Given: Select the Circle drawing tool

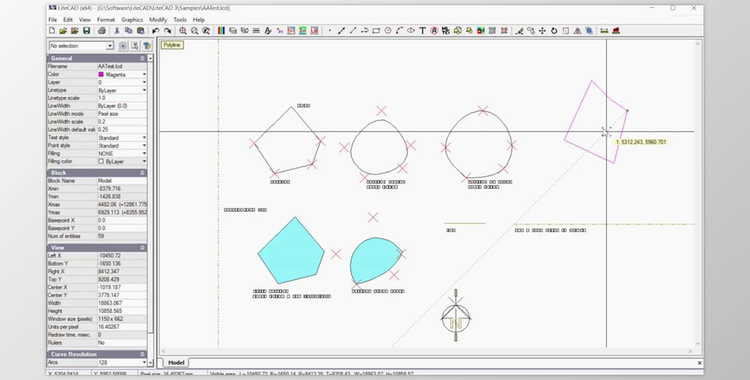Looking at the screenshot, I should [x=388, y=31].
